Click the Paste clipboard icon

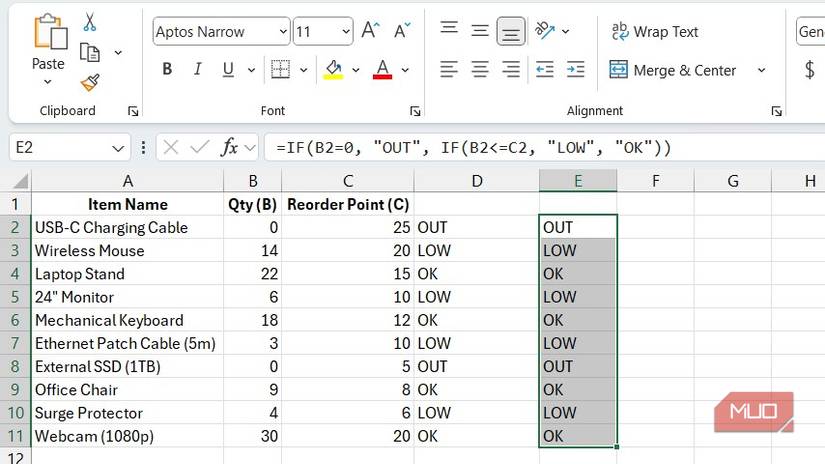click(x=51, y=32)
